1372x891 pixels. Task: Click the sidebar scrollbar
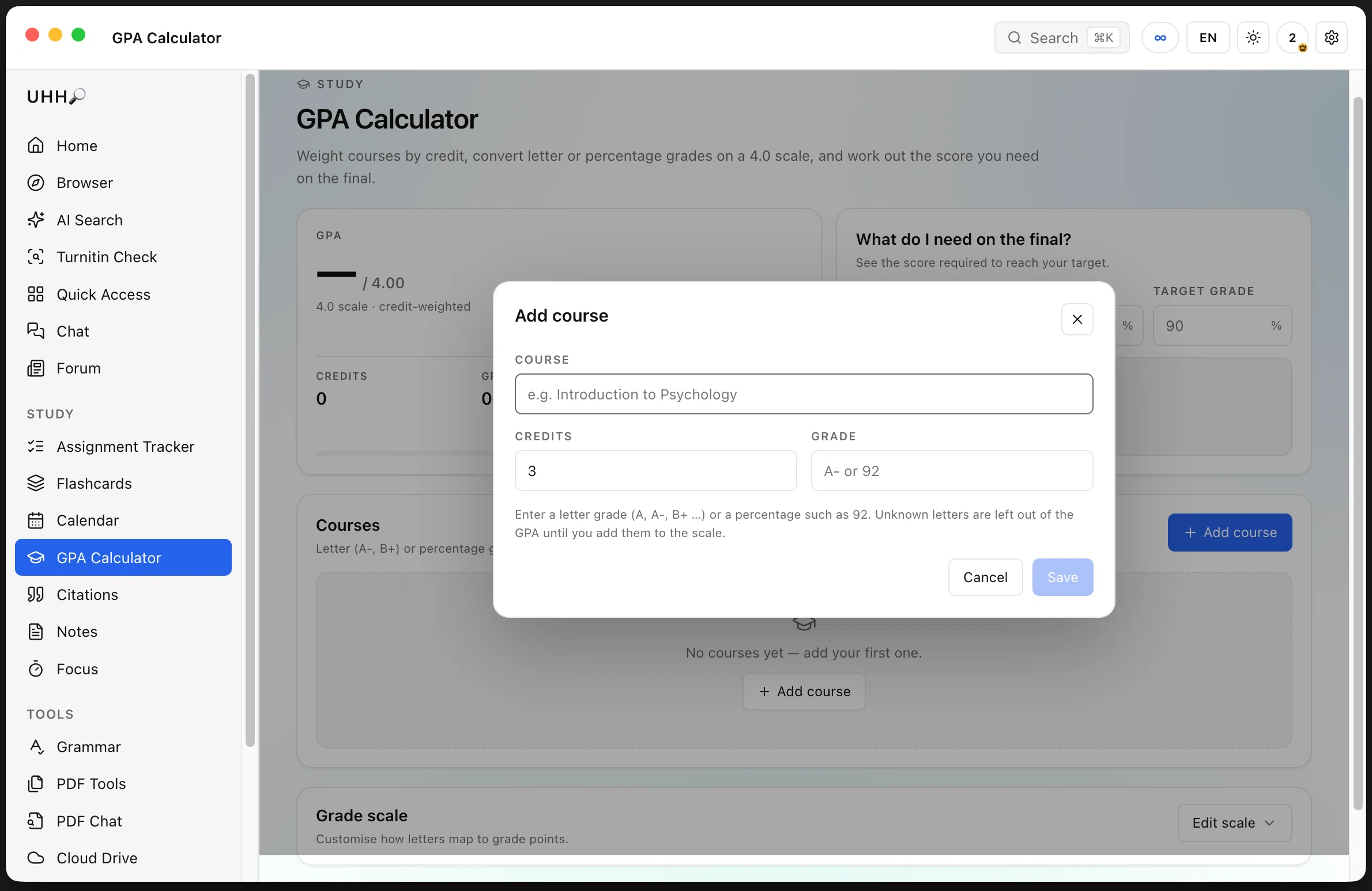pyautogui.click(x=250, y=410)
